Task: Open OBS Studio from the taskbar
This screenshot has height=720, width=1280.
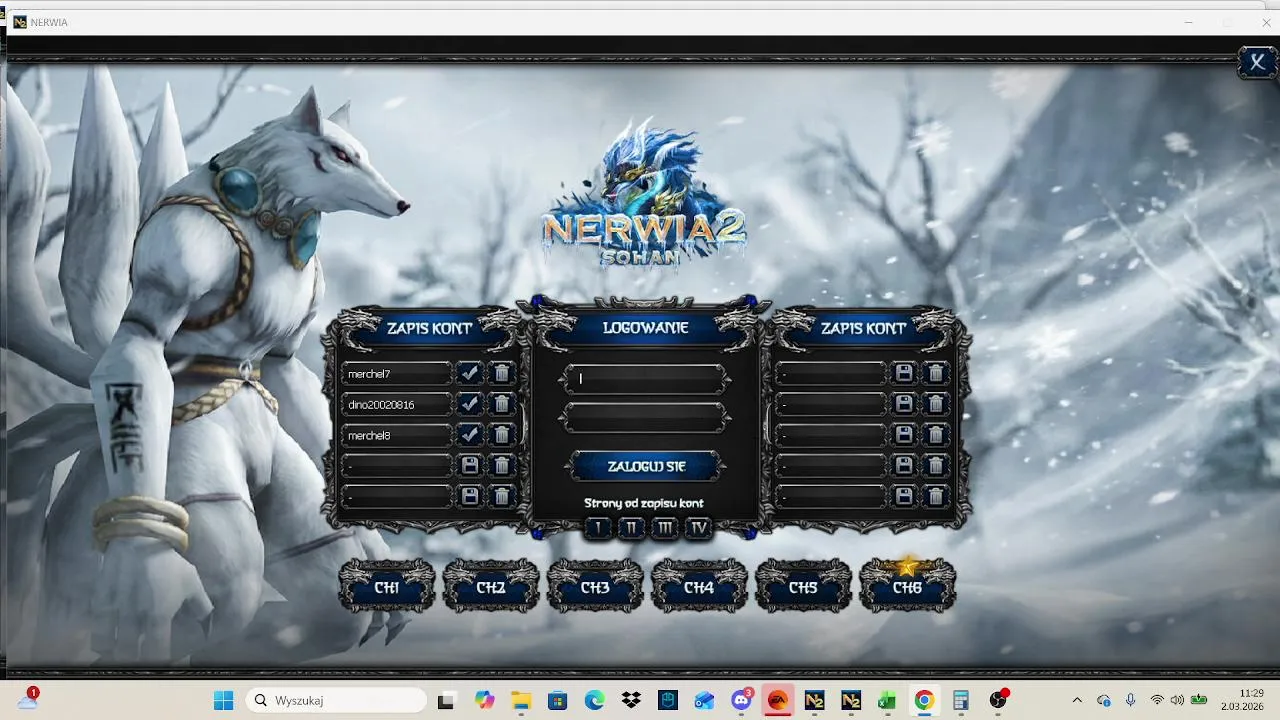Action: tap(998, 700)
